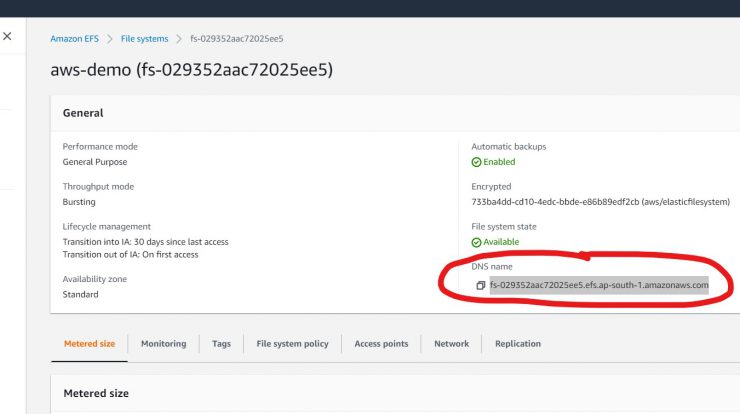Select the General Purpose performance value
This screenshot has height=414, width=740.
[x=95, y=162]
